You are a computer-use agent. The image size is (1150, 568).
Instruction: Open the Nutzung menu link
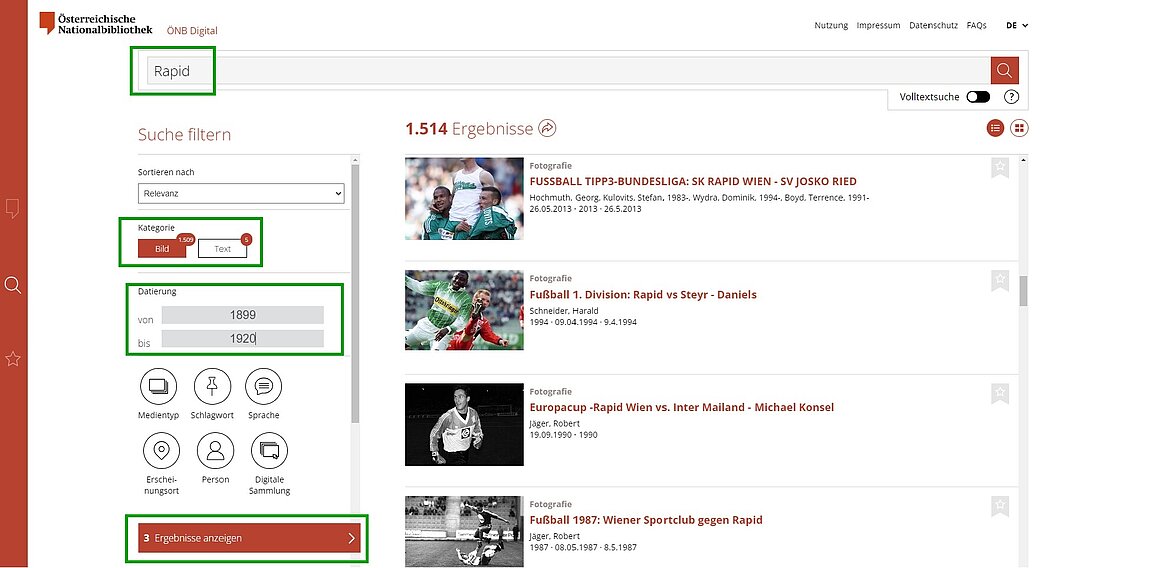click(831, 25)
